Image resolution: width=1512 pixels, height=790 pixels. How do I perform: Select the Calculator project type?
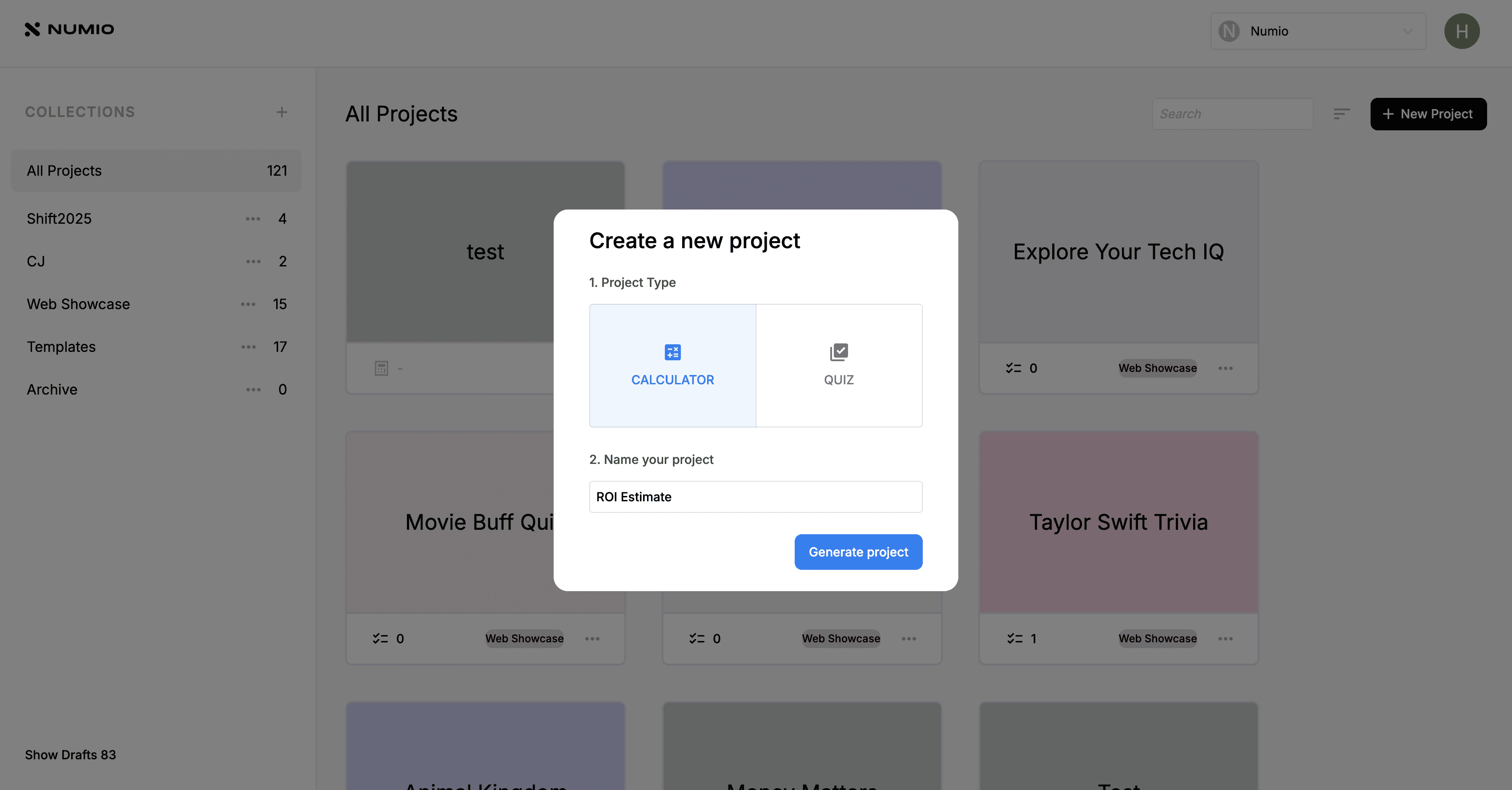pos(672,365)
